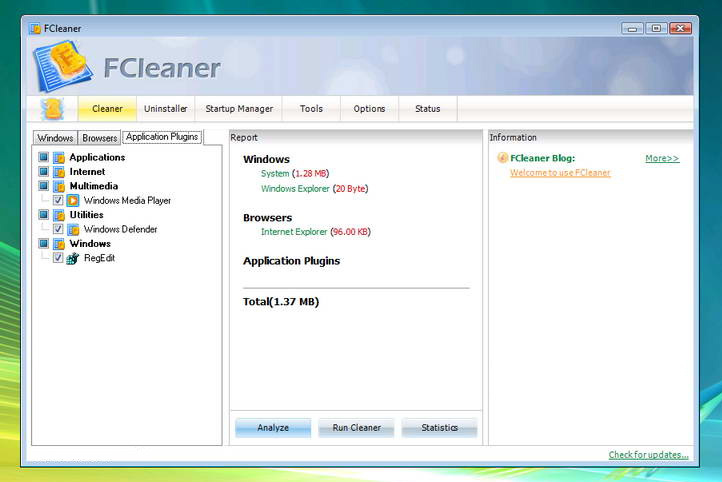Click the Run Cleaner button

[x=356, y=428]
